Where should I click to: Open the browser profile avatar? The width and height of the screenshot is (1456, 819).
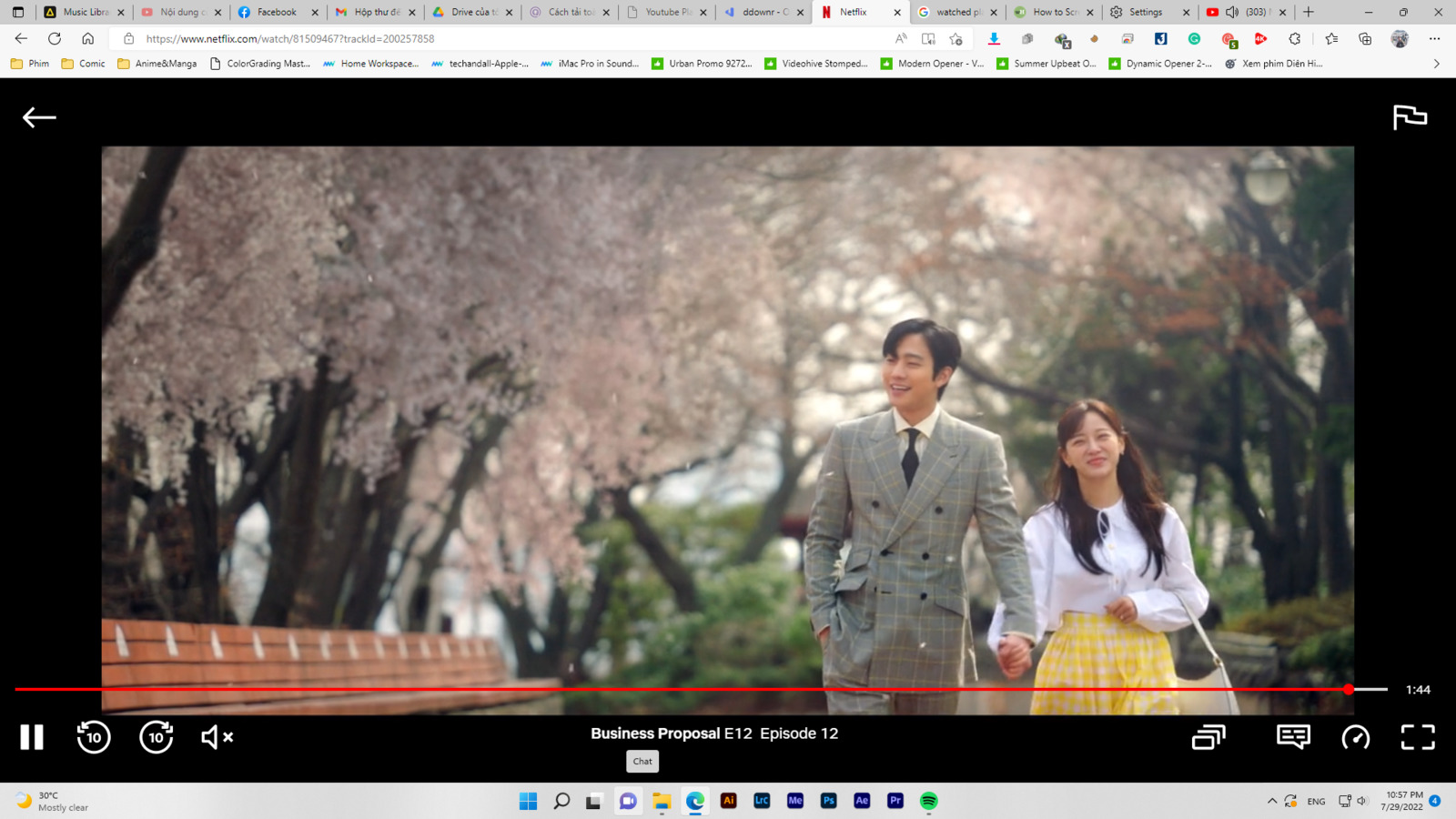tap(1400, 39)
